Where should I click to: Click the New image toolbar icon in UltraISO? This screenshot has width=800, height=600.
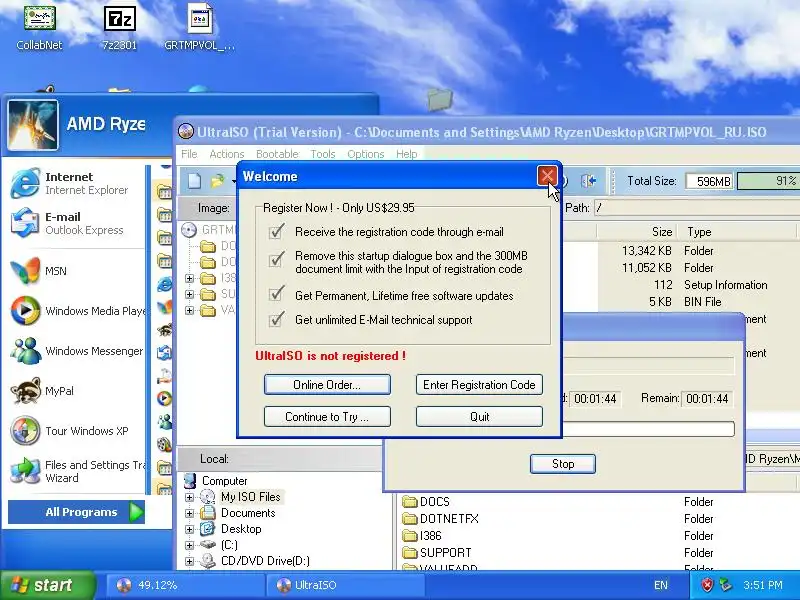click(x=194, y=181)
